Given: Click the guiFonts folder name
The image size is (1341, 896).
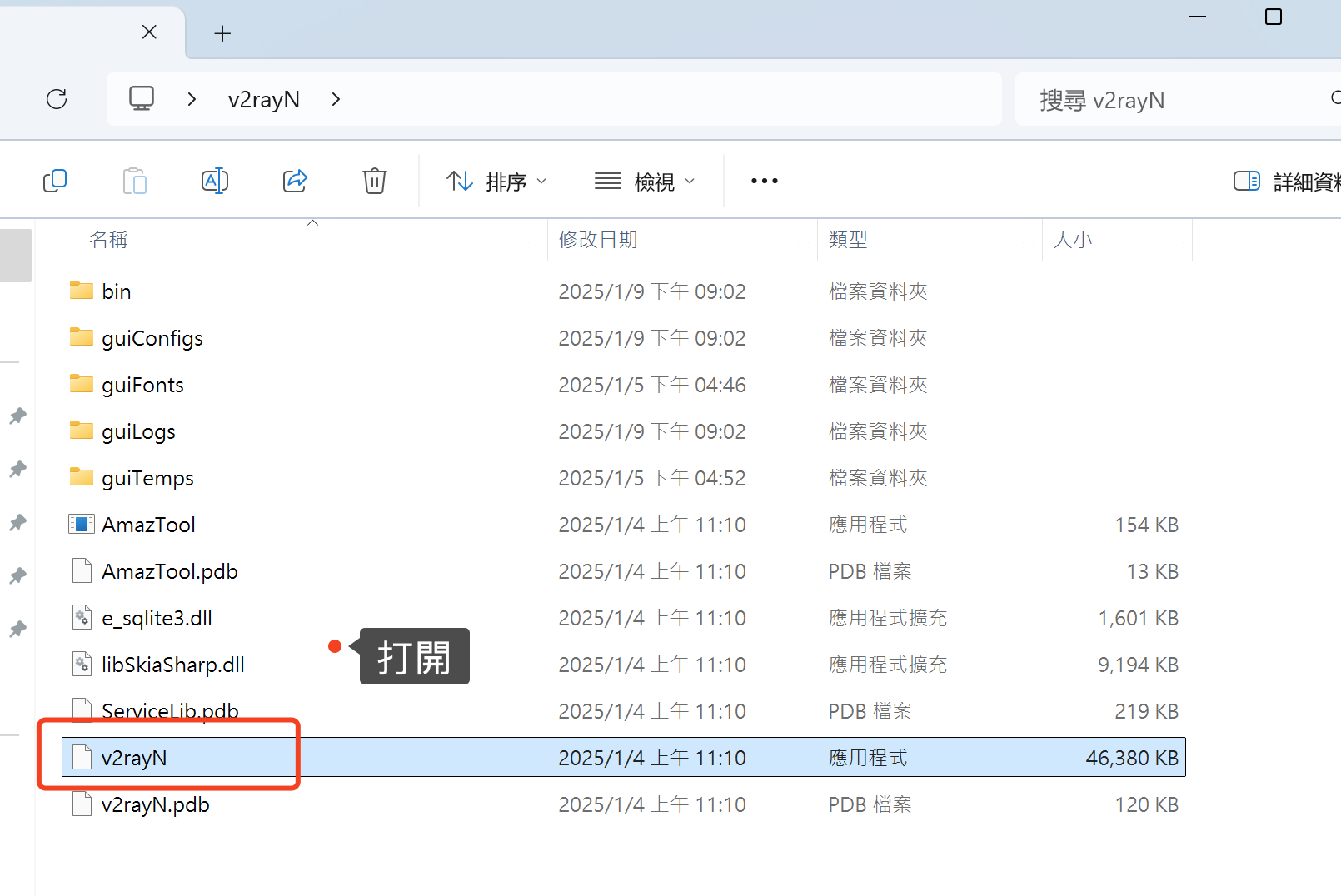Looking at the screenshot, I should point(142,385).
